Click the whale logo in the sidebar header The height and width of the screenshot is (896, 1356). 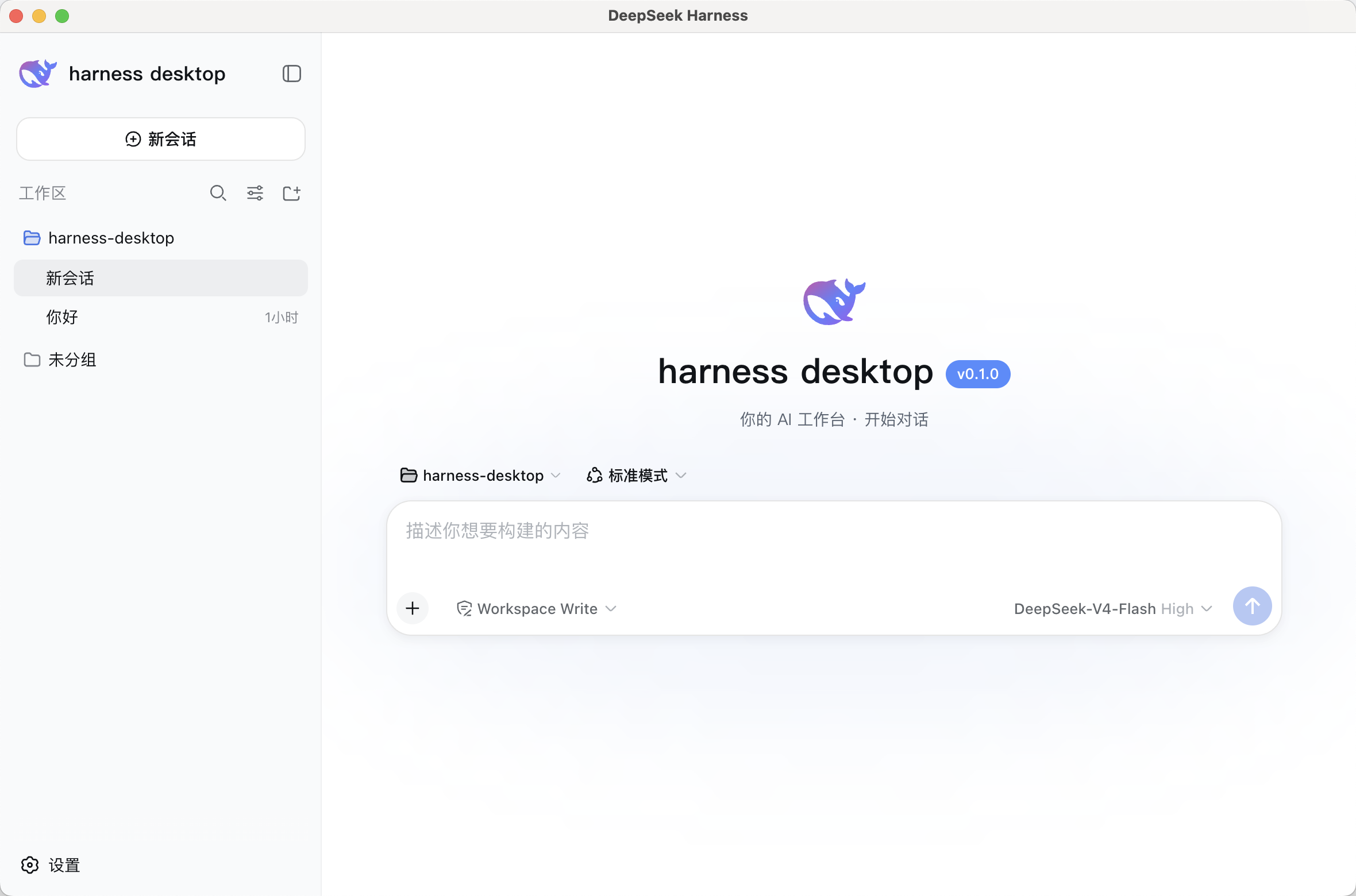(38, 74)
